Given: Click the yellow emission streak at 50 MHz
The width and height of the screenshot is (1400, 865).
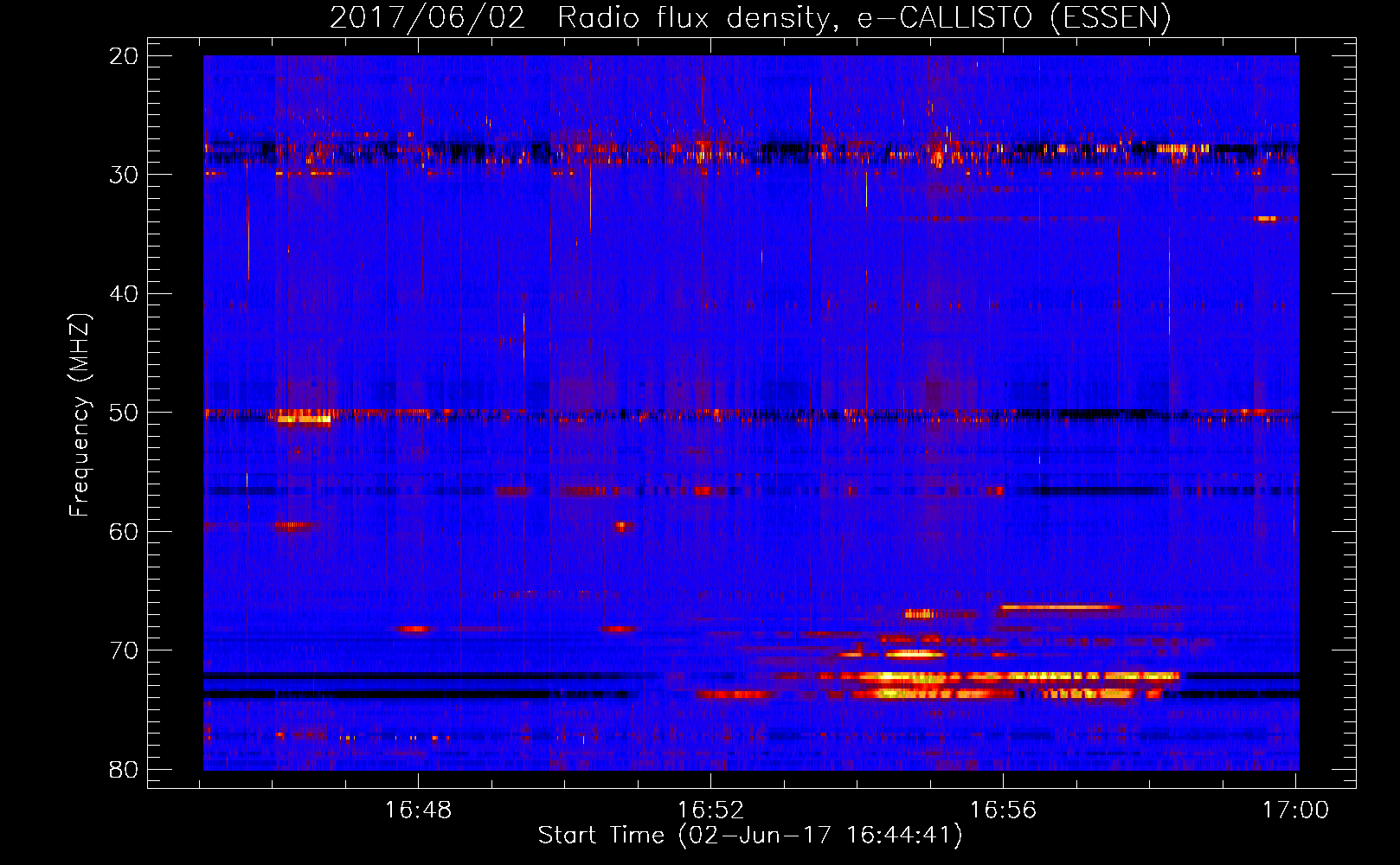Looking at the screenshot, I should 303,420.
